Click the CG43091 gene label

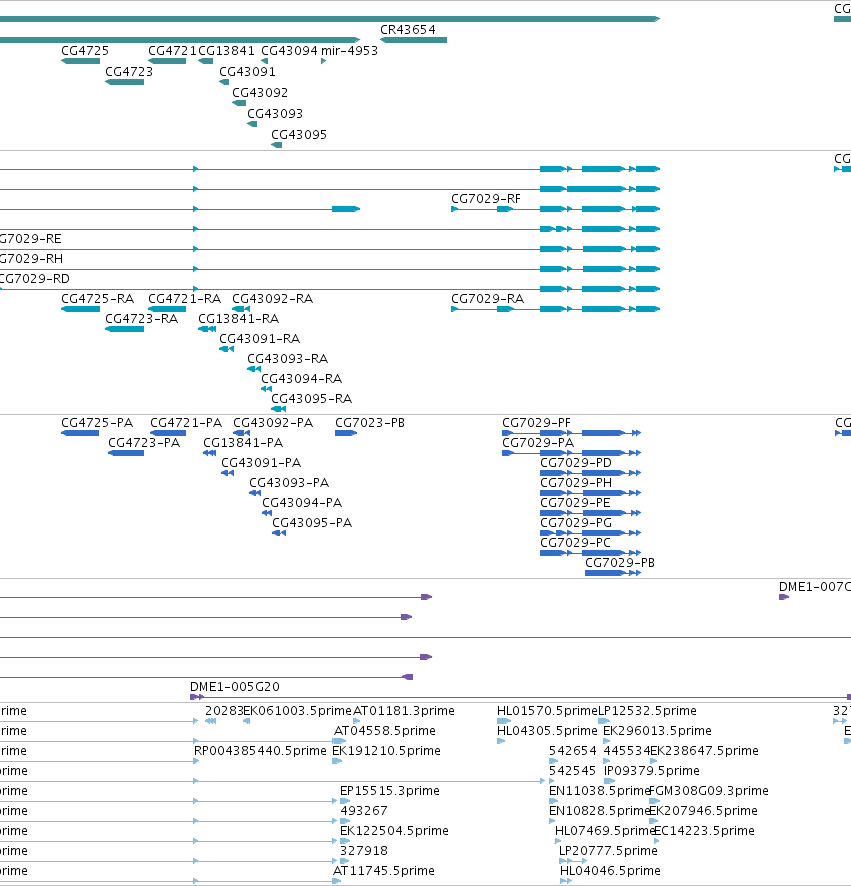click(248, 72)
